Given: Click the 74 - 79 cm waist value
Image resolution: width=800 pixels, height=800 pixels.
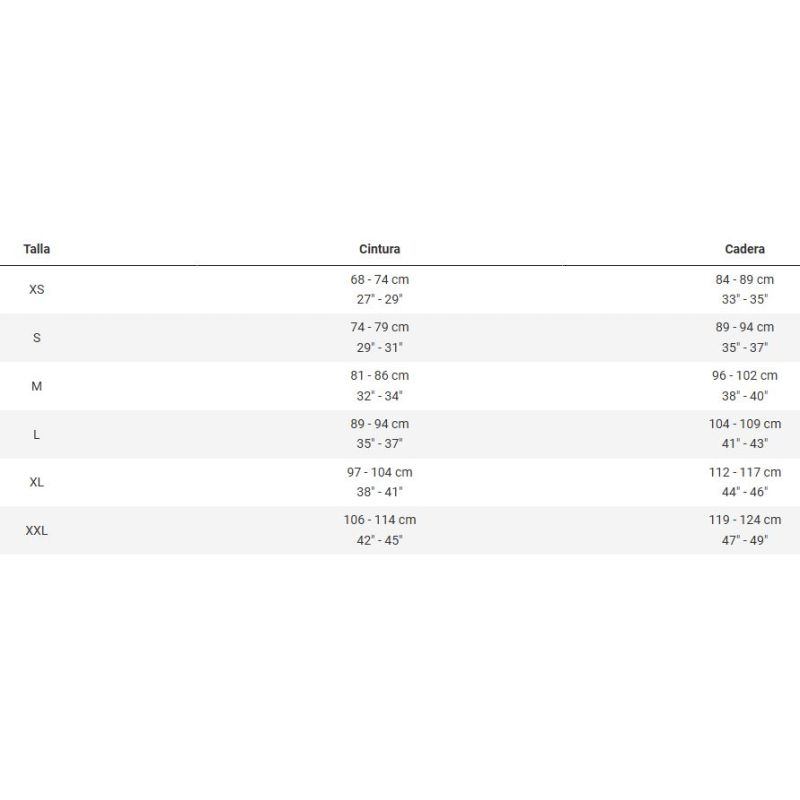Looking at the screenshot, I should point(380,327).
